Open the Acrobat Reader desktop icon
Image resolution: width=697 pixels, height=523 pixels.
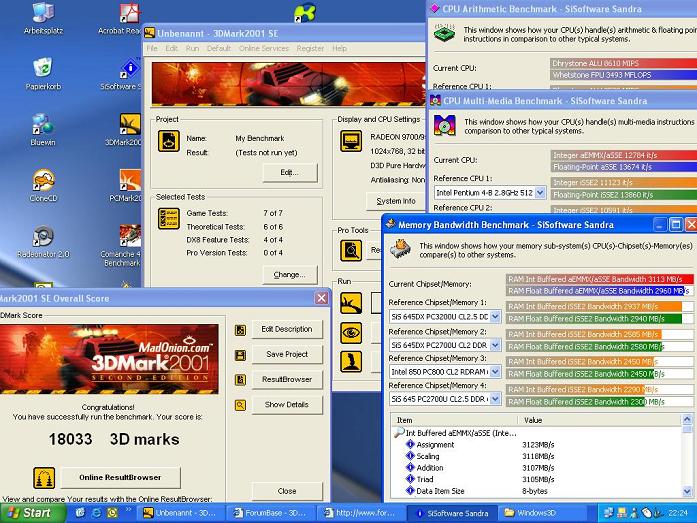click(122, 18)
